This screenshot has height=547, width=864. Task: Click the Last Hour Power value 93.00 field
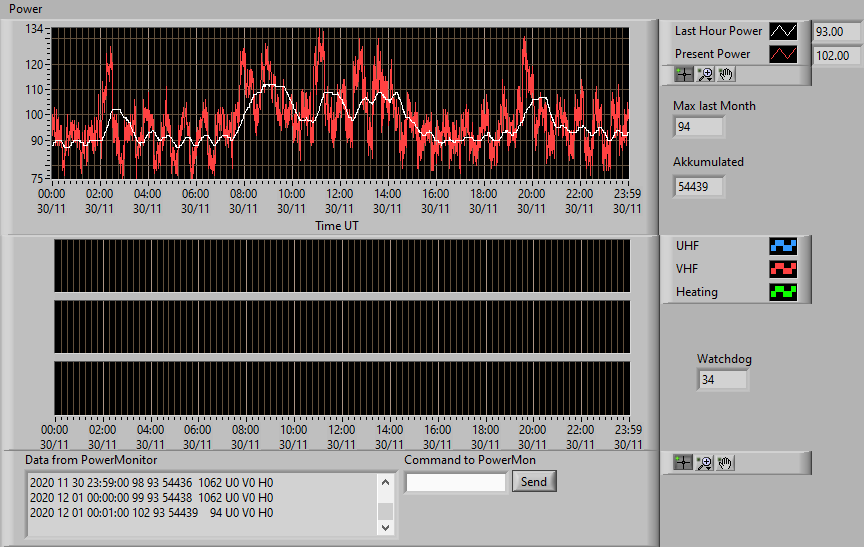[837, 31]
